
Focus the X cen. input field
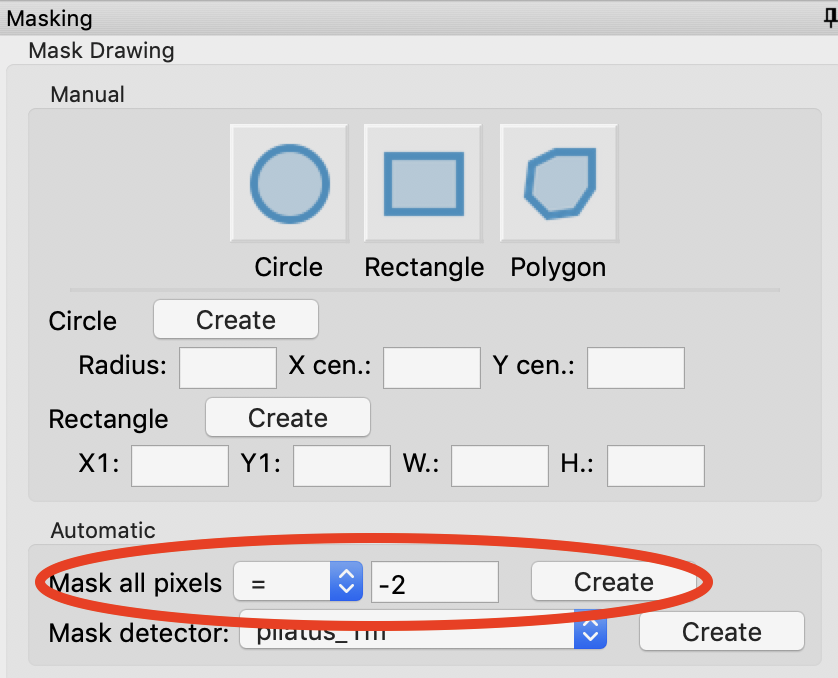[x=432, y=368]
